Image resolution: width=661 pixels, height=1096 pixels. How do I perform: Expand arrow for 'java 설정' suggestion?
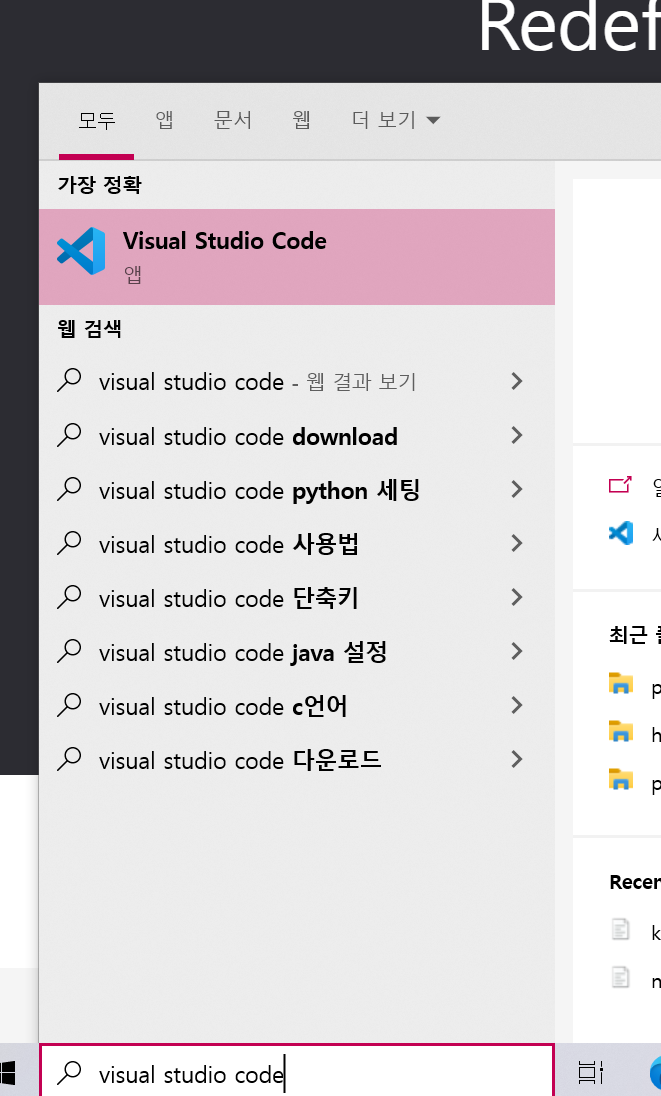point(517,651)
